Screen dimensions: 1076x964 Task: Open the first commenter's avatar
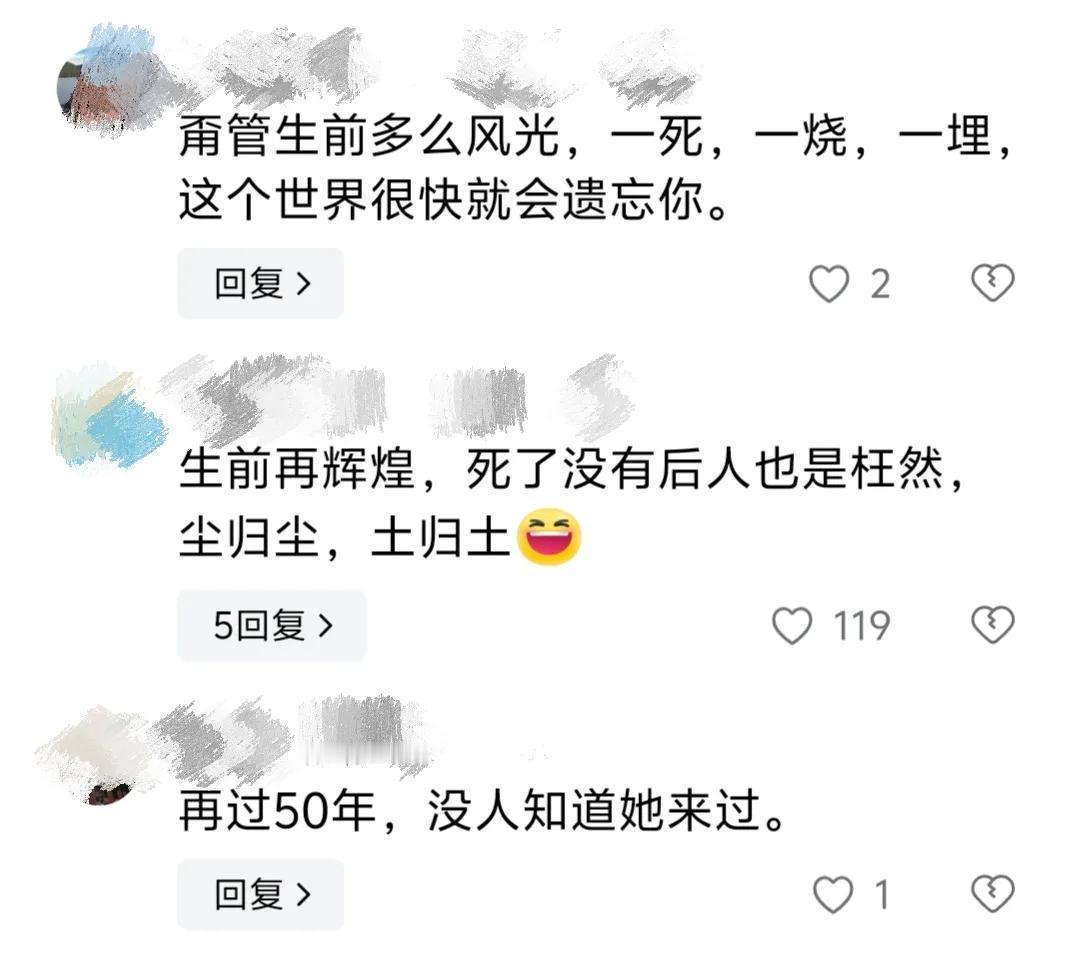point(106,84)
